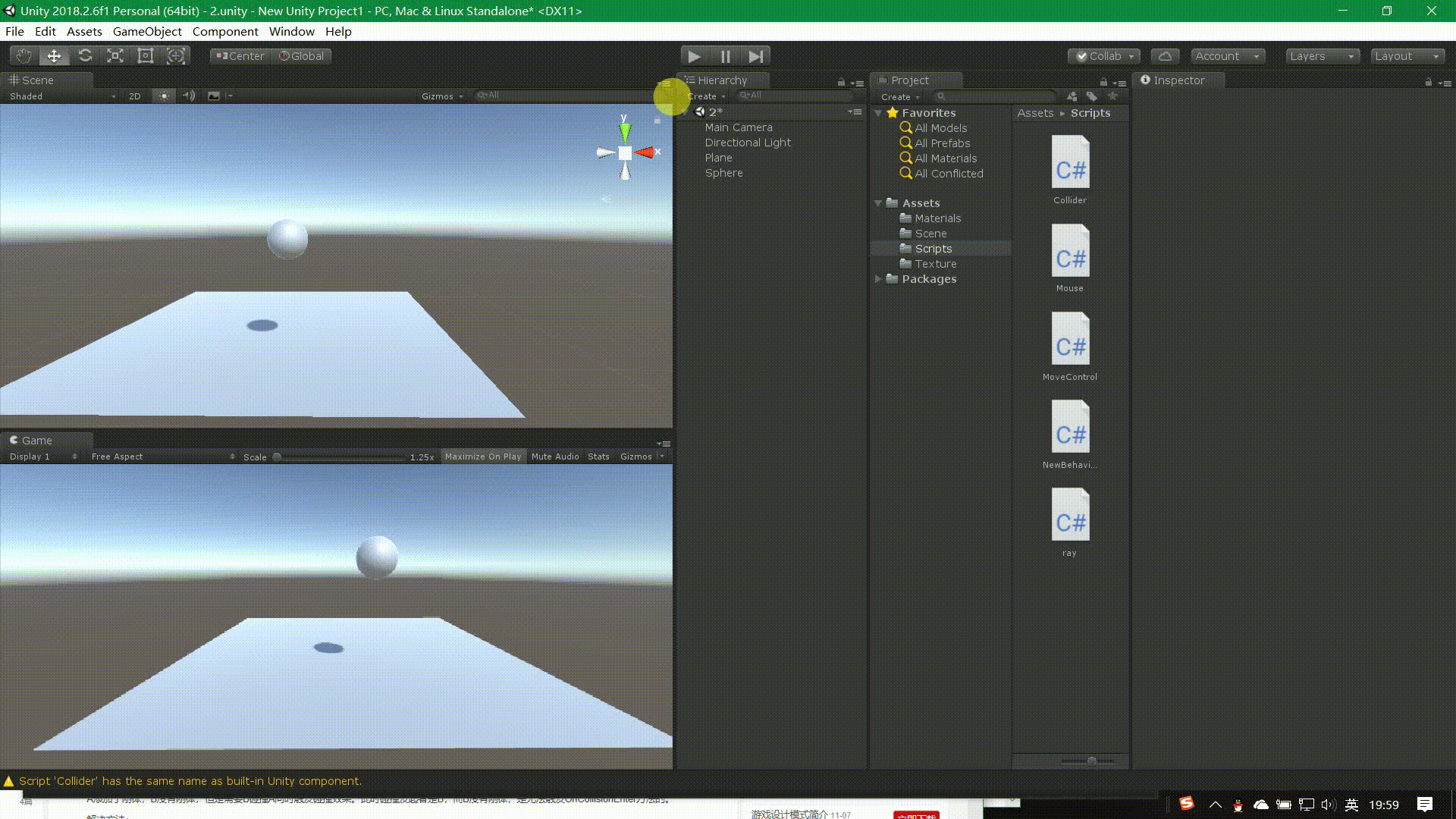This screenshot has width=1456, height=819.
Task: Toggle scene lighting with the sun icon
Action: click(x=164, y=96)
